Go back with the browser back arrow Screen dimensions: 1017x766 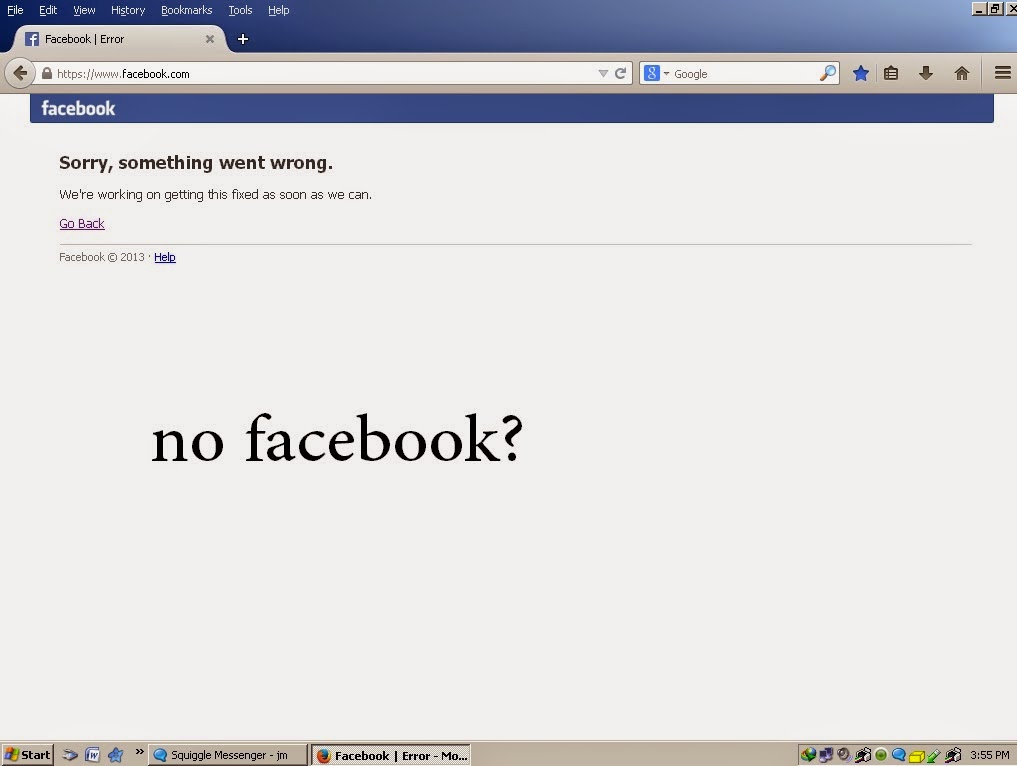(x=20, y=73)
